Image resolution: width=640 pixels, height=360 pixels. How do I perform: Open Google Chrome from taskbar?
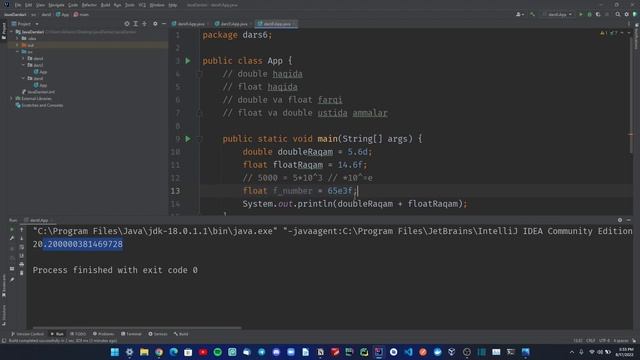(159, 352)
